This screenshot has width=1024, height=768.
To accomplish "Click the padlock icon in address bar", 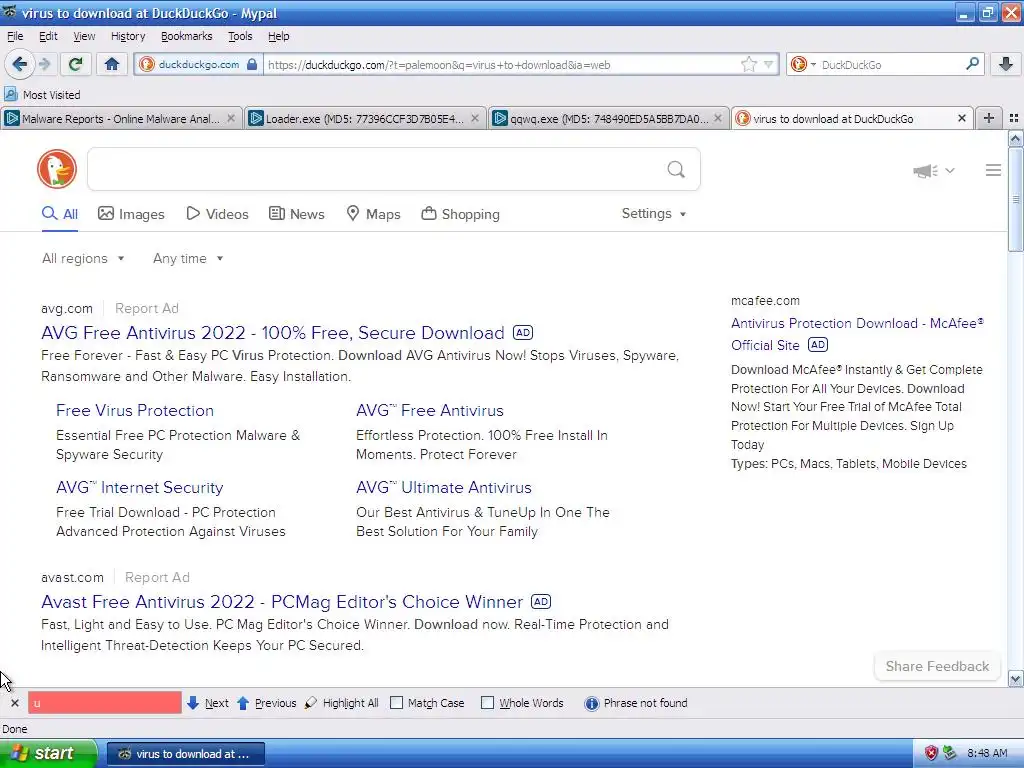I will point(252,65).
